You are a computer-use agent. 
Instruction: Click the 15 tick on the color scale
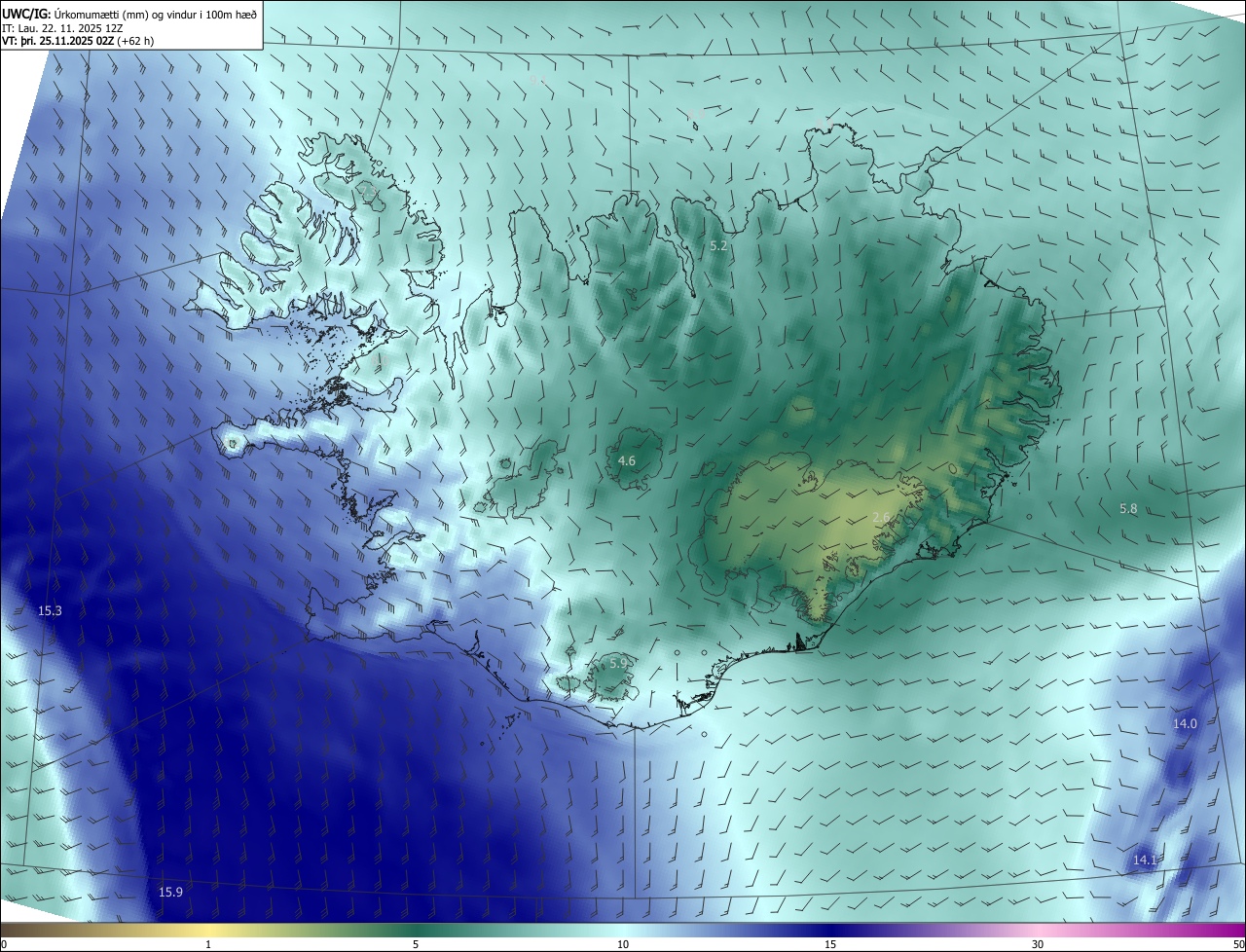pos(830,944)
